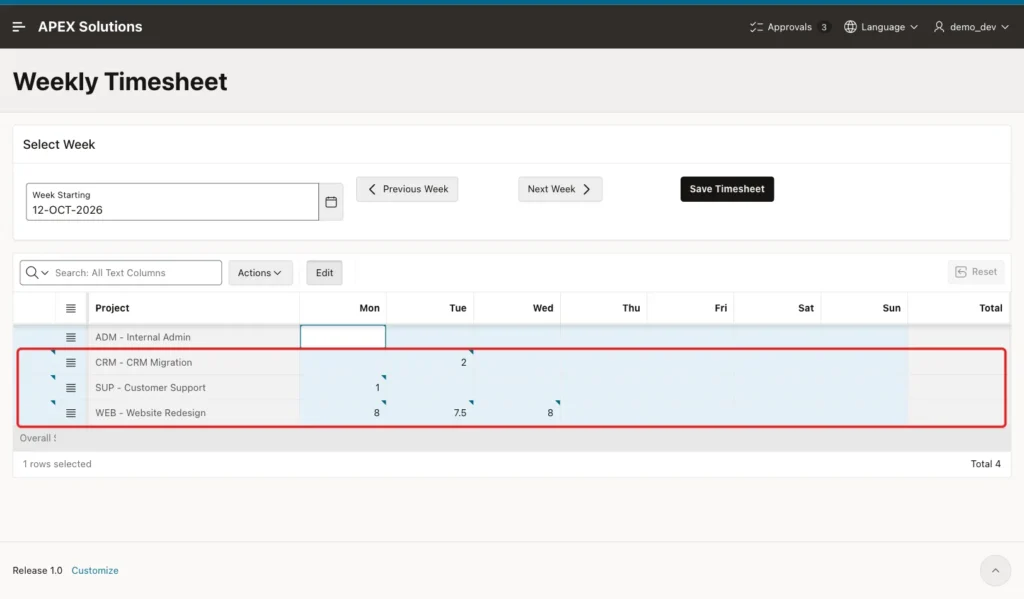Open the header row actions menu icon
Screen dimensions: 1024x599
tap(71, 308)
